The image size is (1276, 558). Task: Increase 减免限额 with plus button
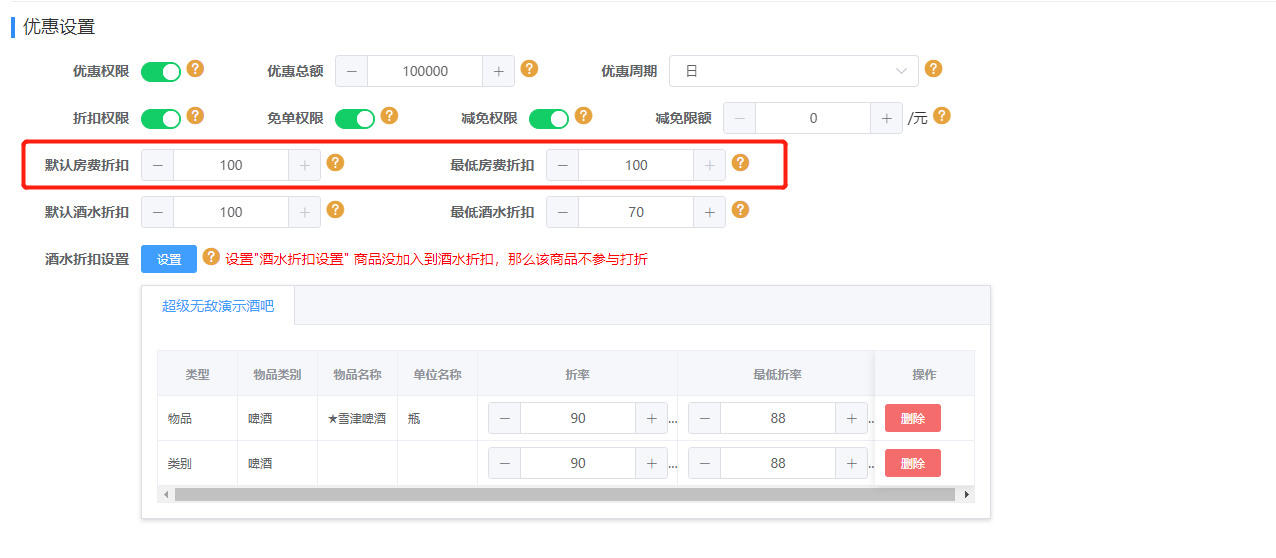pos(886,118)
